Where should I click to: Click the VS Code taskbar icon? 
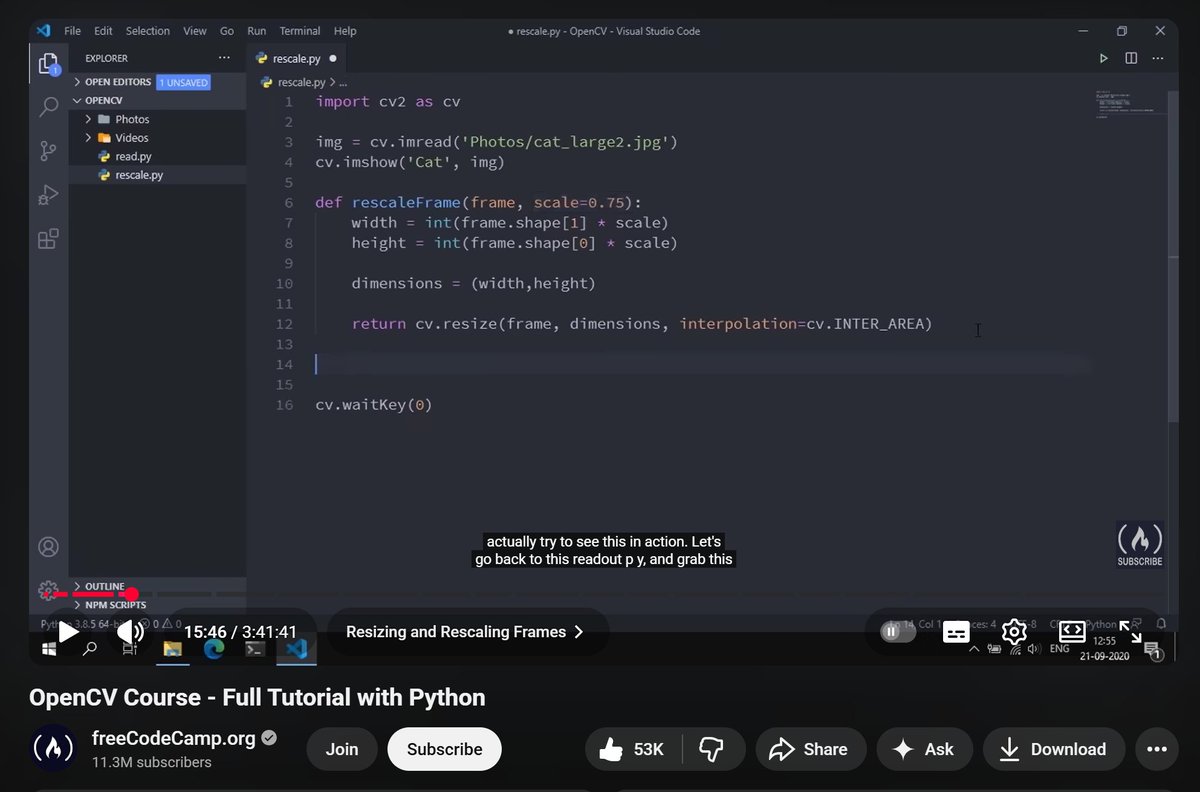click(296, 649)
